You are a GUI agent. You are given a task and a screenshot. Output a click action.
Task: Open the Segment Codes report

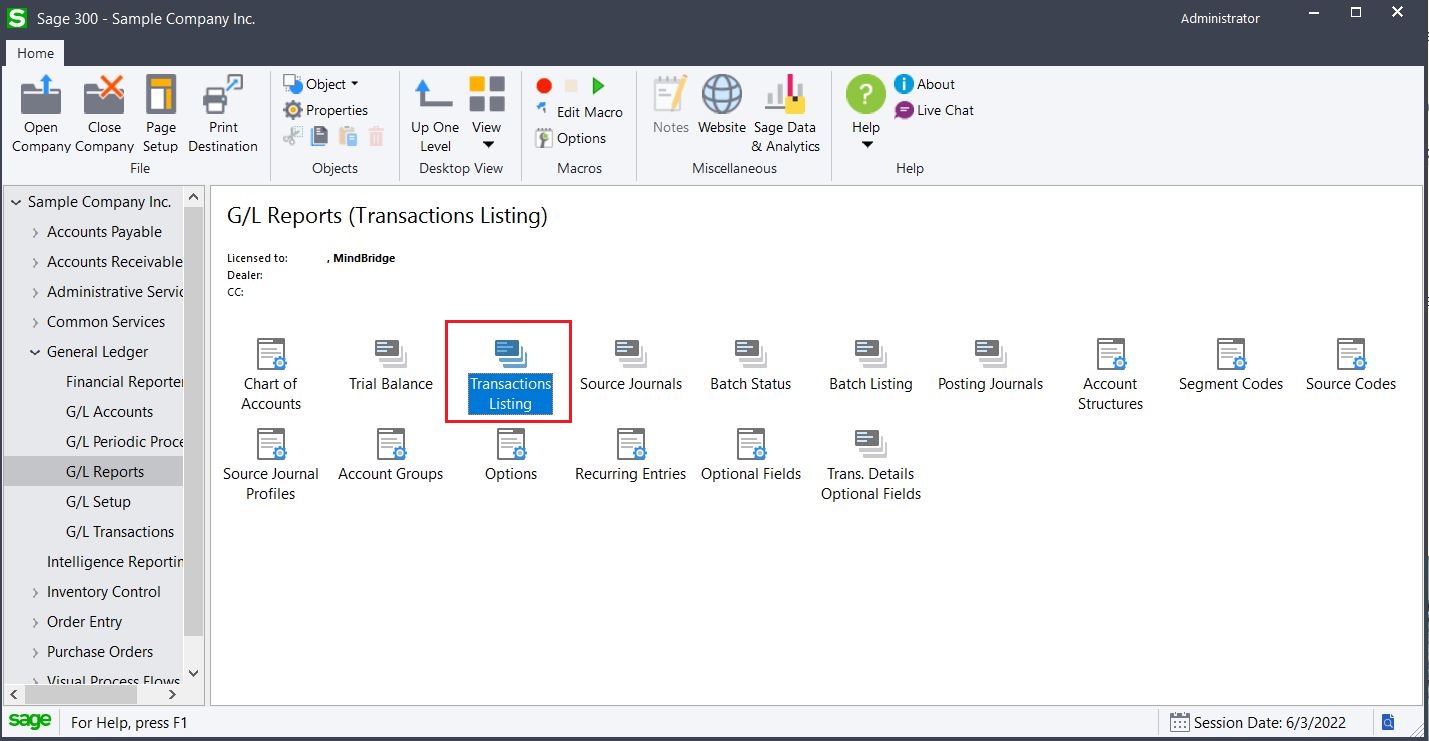tap(1230, 360)
